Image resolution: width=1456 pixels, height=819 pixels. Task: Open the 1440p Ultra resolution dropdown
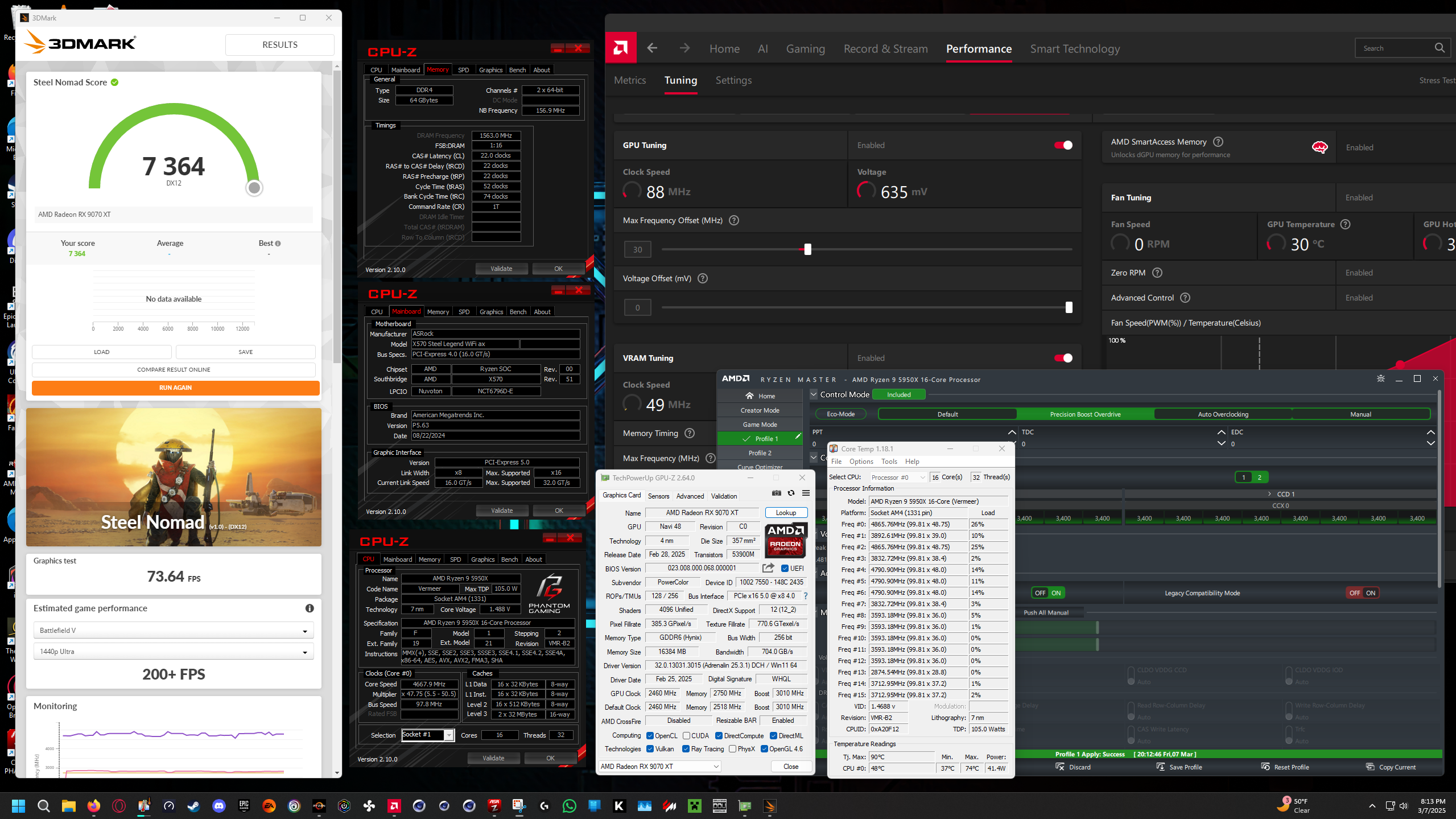174,652
